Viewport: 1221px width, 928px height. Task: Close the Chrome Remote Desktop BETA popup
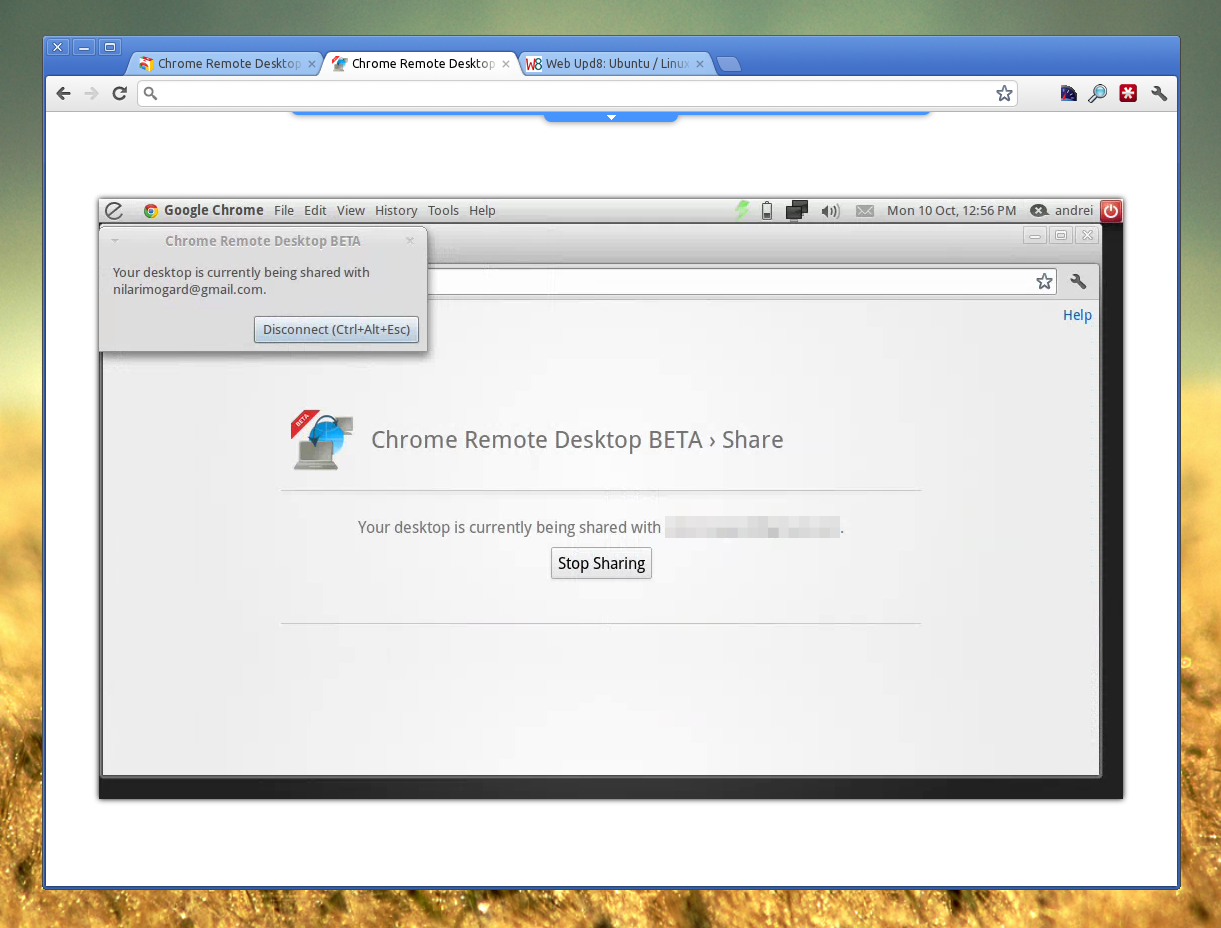tap(410, 240)
